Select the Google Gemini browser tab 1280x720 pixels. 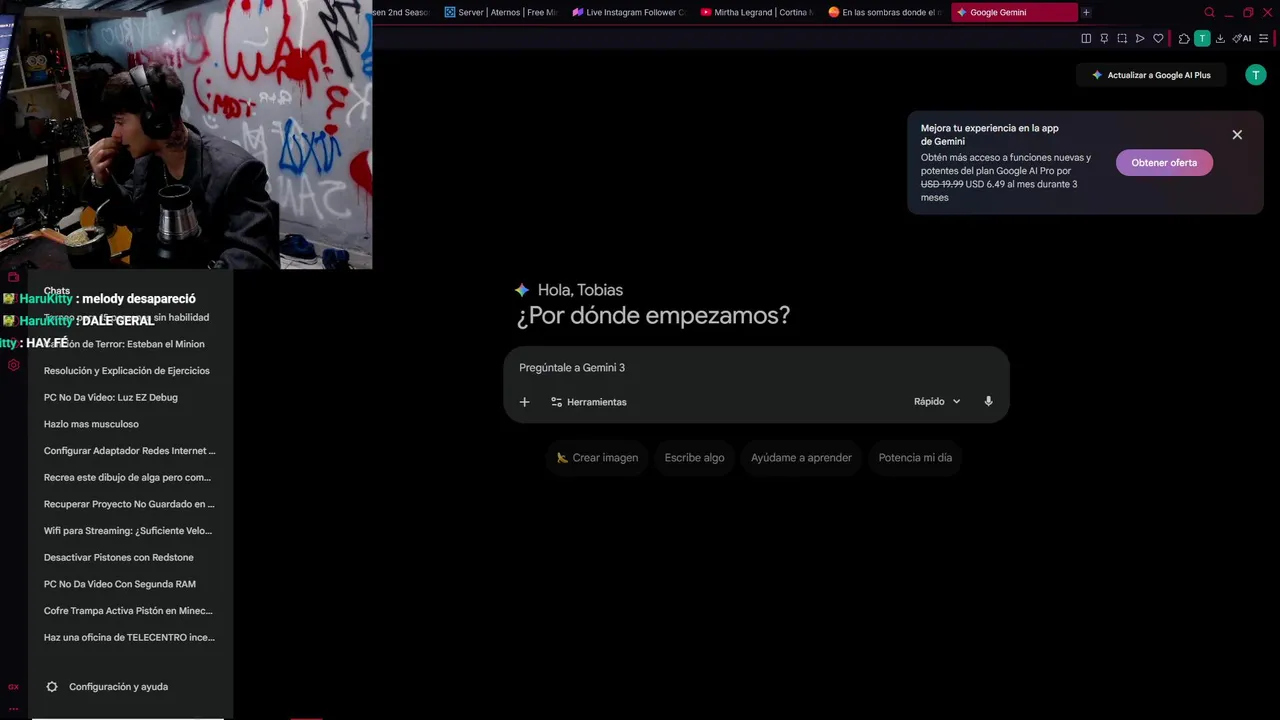(1013, 12)
